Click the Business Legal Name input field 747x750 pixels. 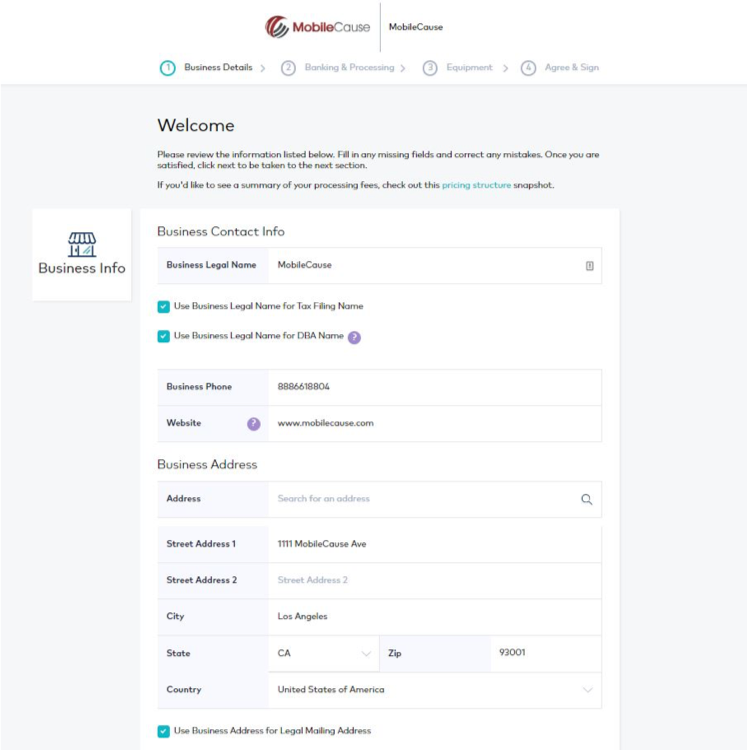coord(435,265)
